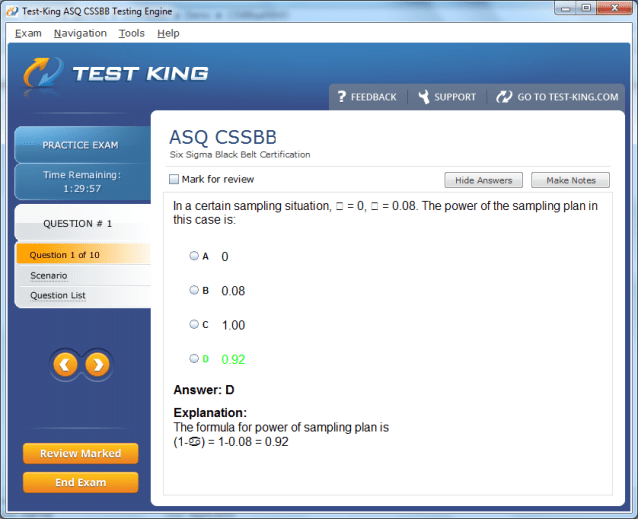This screenshot has height=519, width=638.
Task: Go to next question with right arrow
Action: click(97, 364)
